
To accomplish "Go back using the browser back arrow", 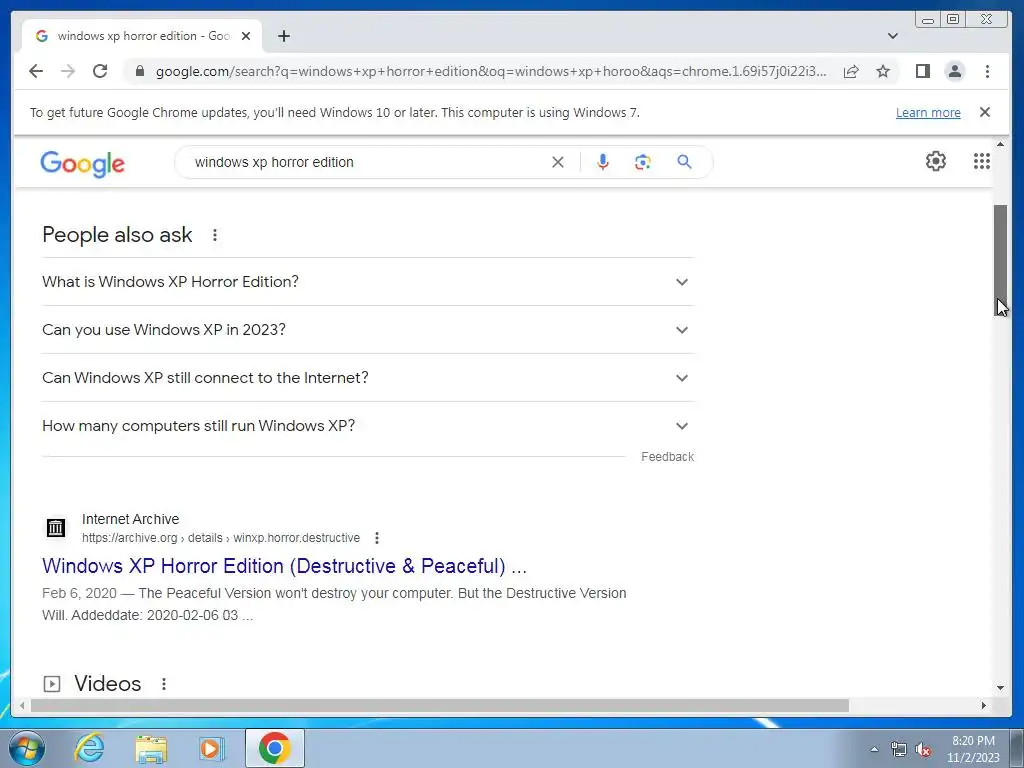I will click(36, 71).
